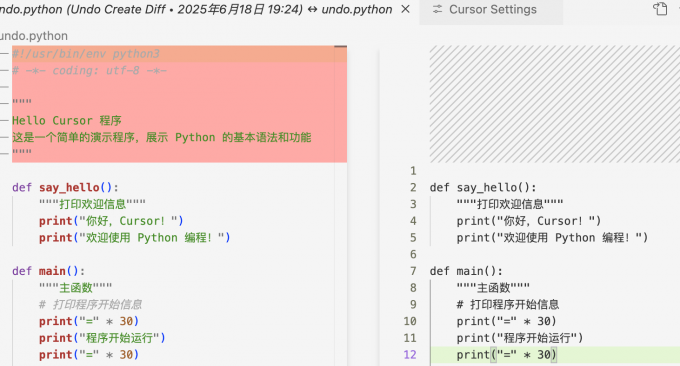680x366 pixels.
Task: Click right pane line 9 comment '# 打印程序开始信息'
Action: pos(508,304)
